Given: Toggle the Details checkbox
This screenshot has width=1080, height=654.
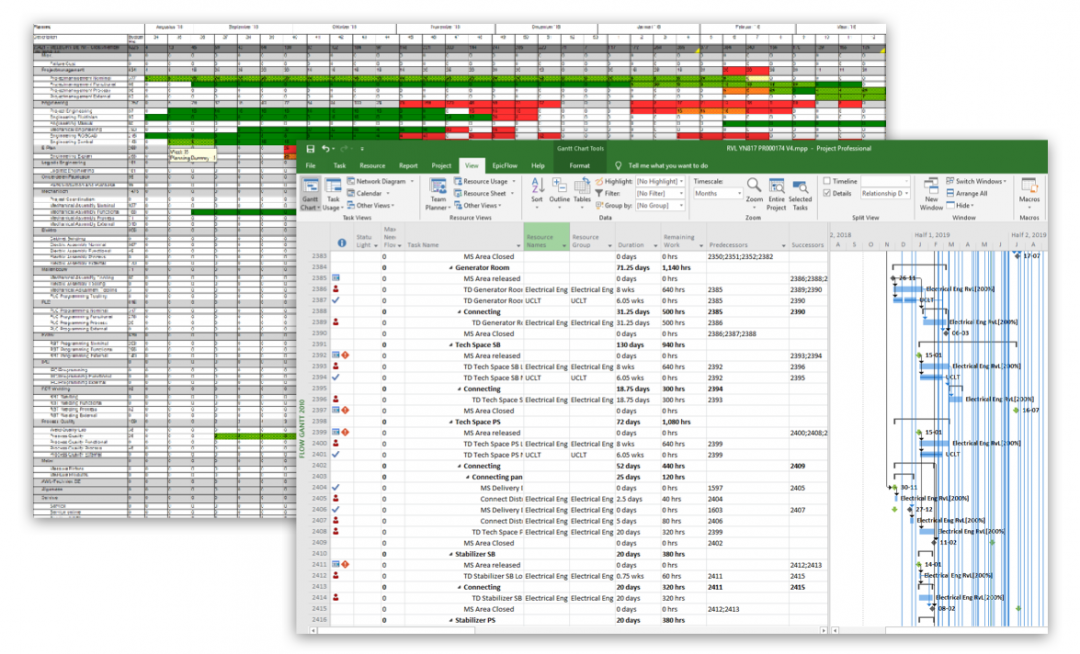Looking at the screenshot, I should [828, 193].
